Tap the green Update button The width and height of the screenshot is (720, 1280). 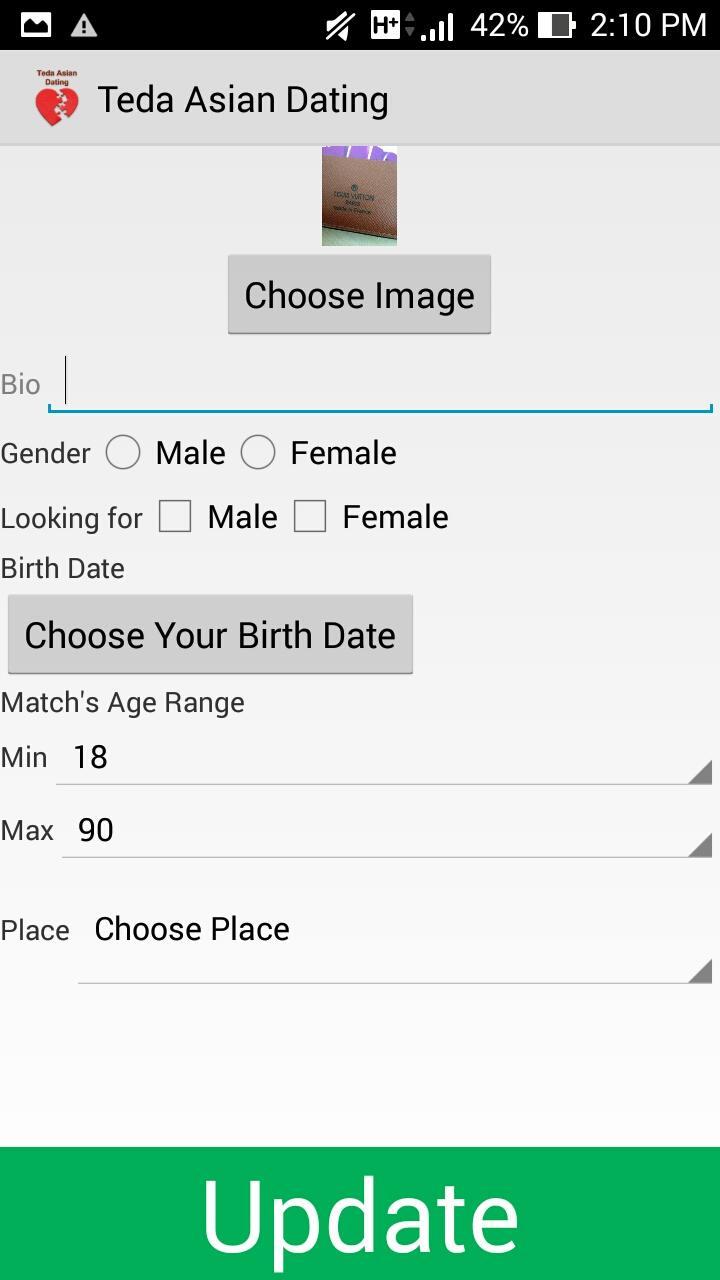pyautogui.click(x=360, y=1213)
